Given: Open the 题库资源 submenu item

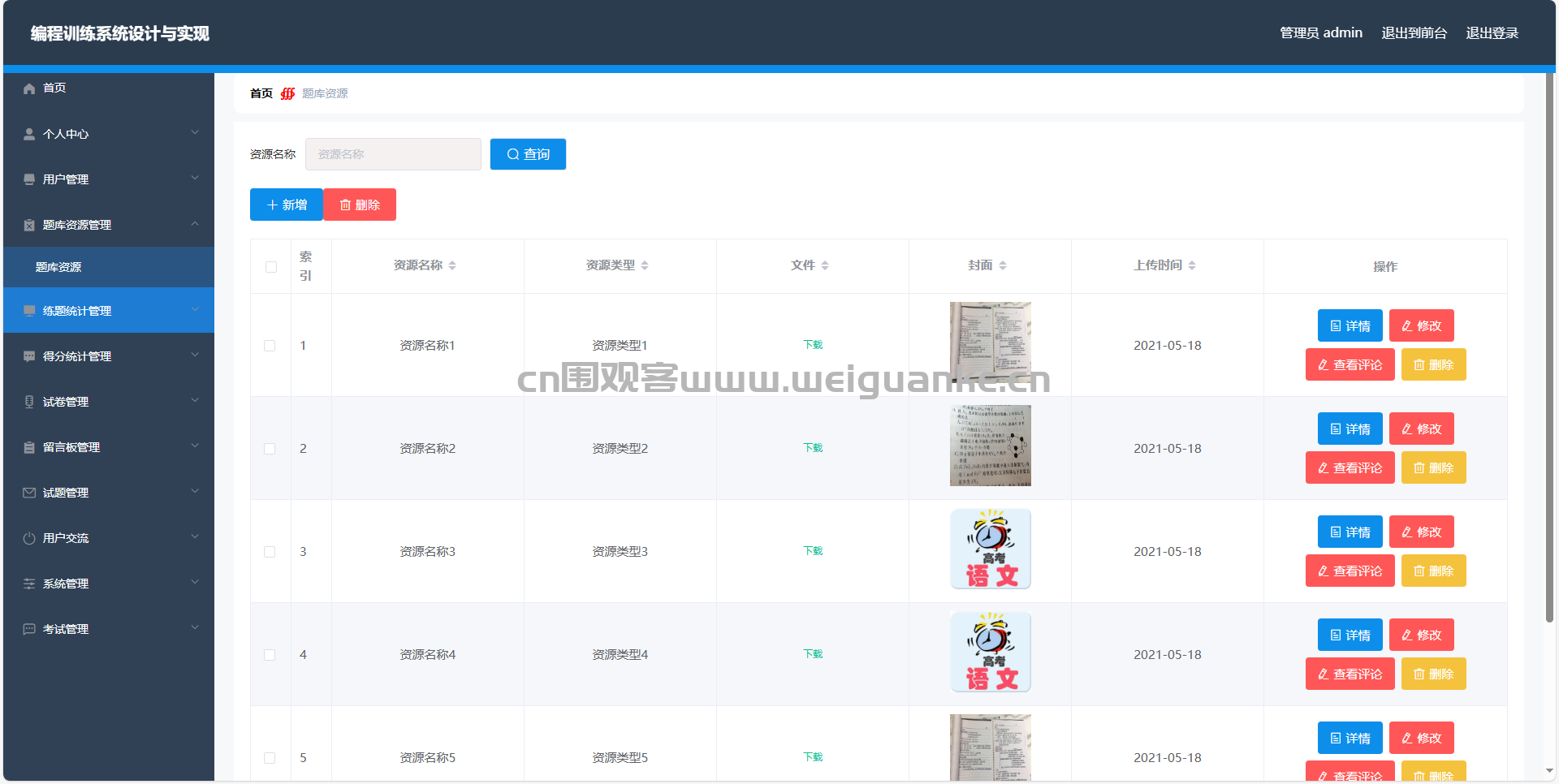Looking at the screenshot, I should coord(109,267).
